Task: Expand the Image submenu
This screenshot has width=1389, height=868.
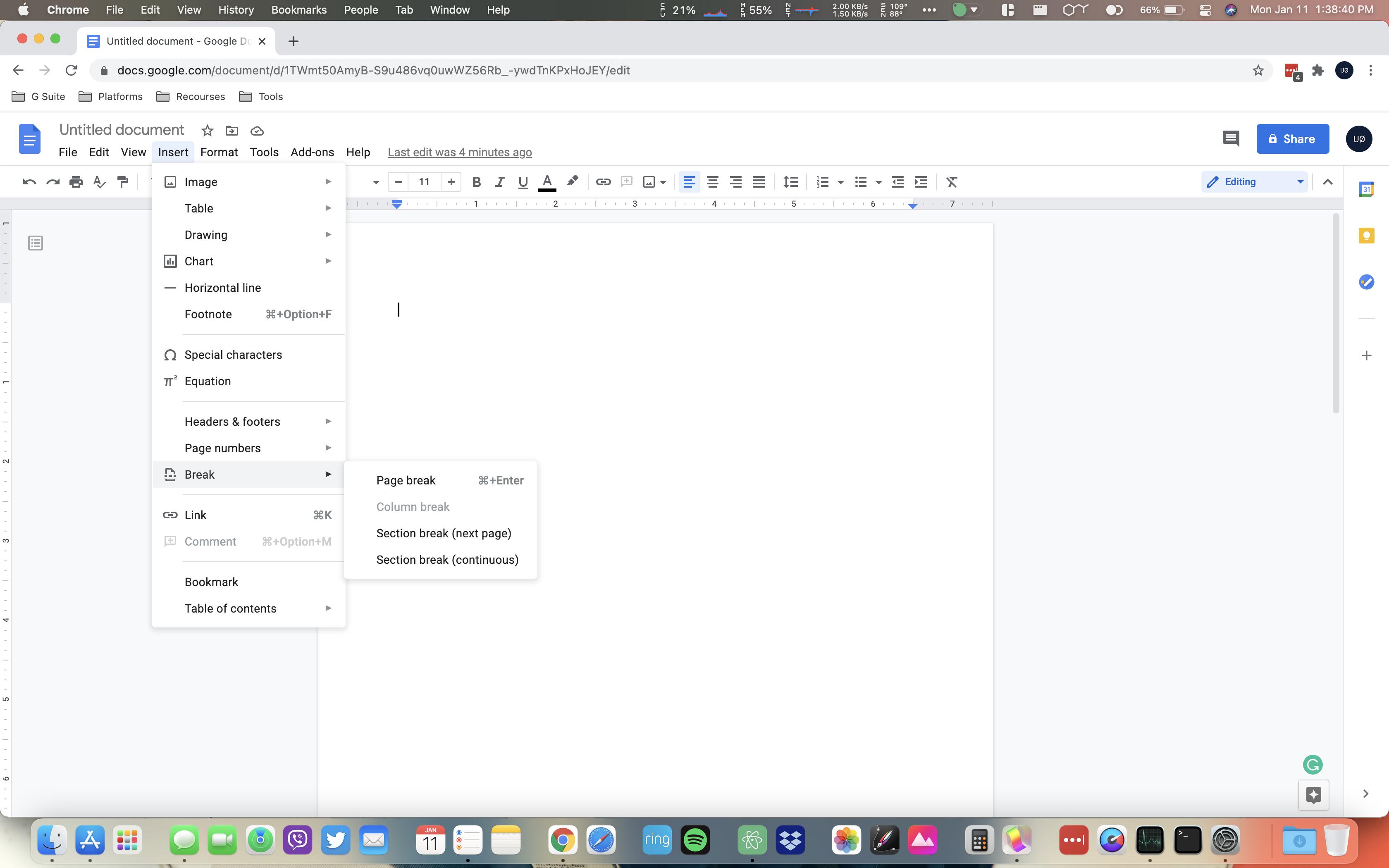Action: coord(248,182)
